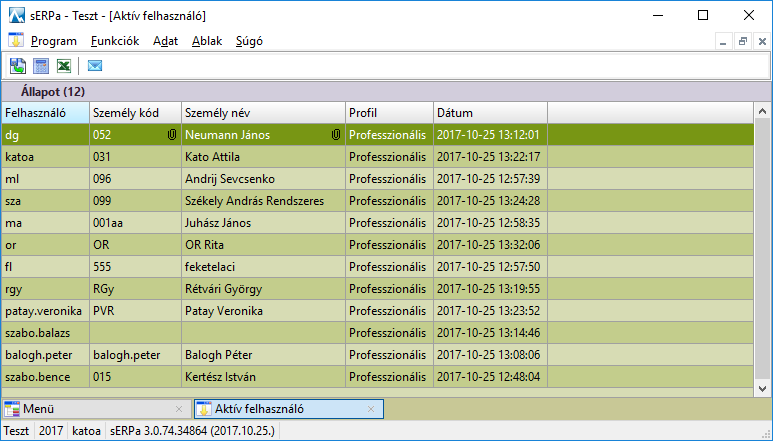Click the Aktív felhasználó tab icon
The image size is (773, 441).
point(204,409)
